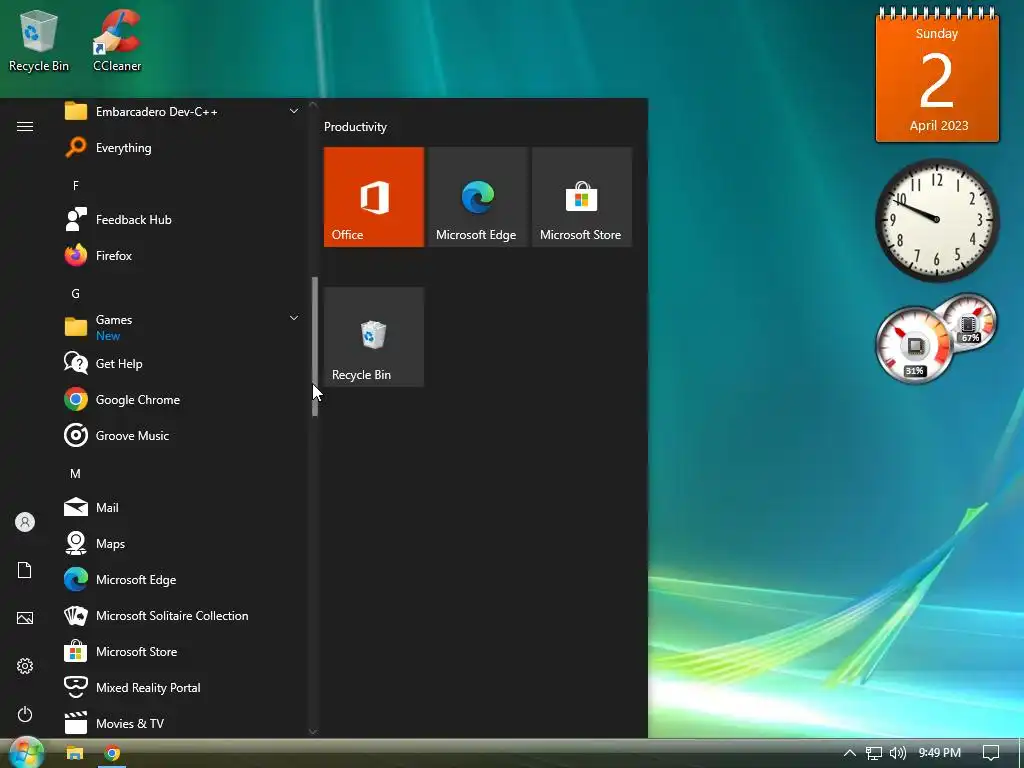Click the app list scrollbar thumb
This screenshot has width=1024, height=768.
tap(315, 346)
